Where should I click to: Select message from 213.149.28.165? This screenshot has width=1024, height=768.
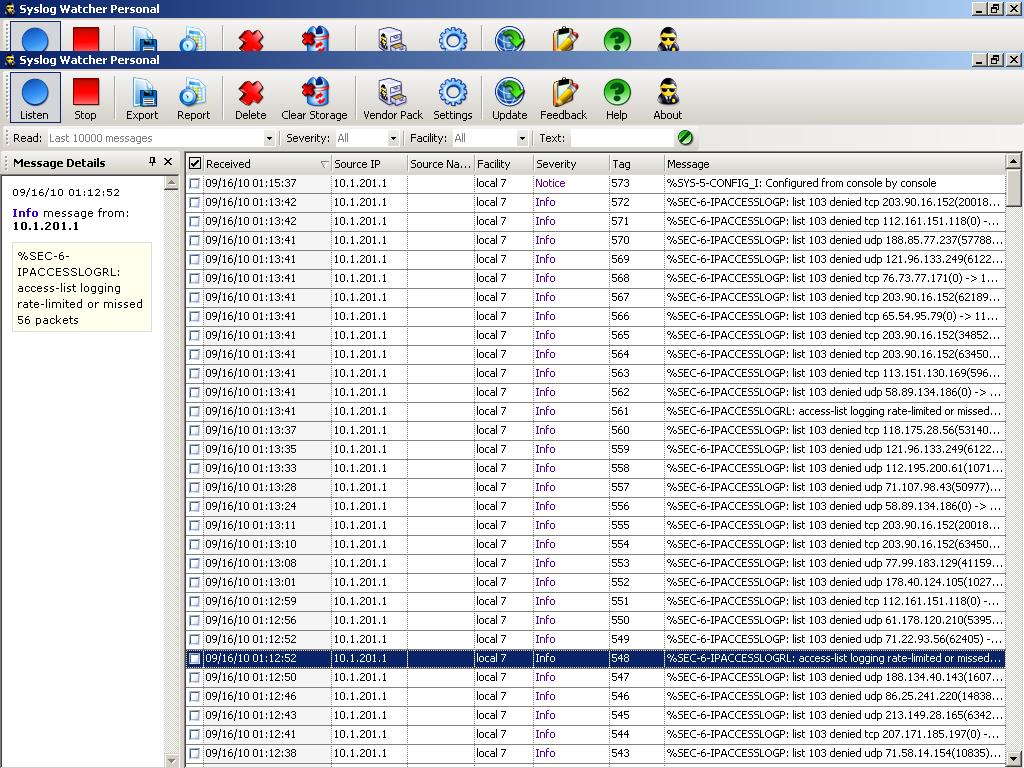click(x=833, y=715)
